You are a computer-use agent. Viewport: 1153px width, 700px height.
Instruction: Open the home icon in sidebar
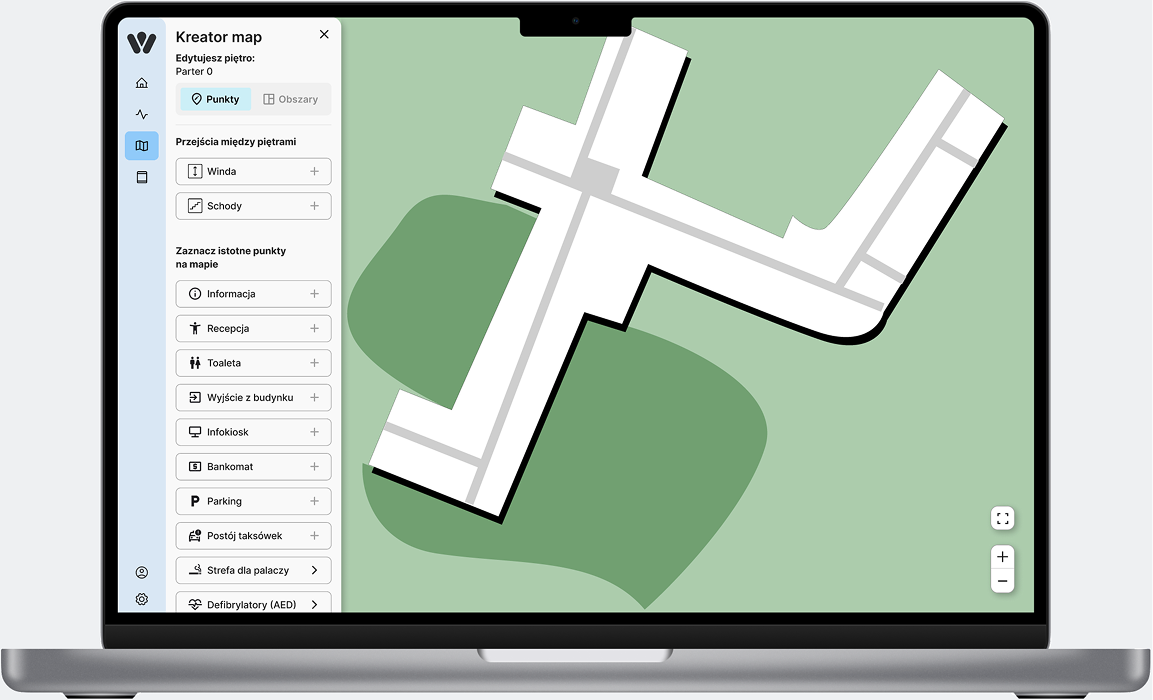pos(141,83)
